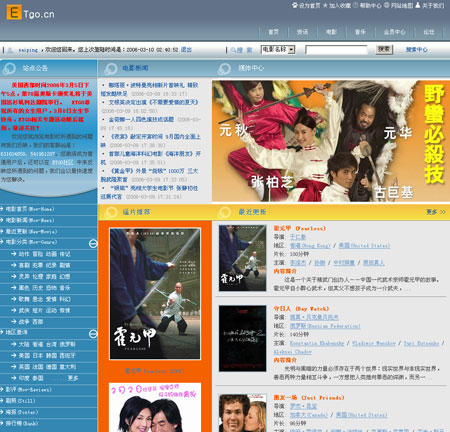Open the 资讯 navigation tab
Viewport: 450px width, 432px height.
click(x=302, y=32)
